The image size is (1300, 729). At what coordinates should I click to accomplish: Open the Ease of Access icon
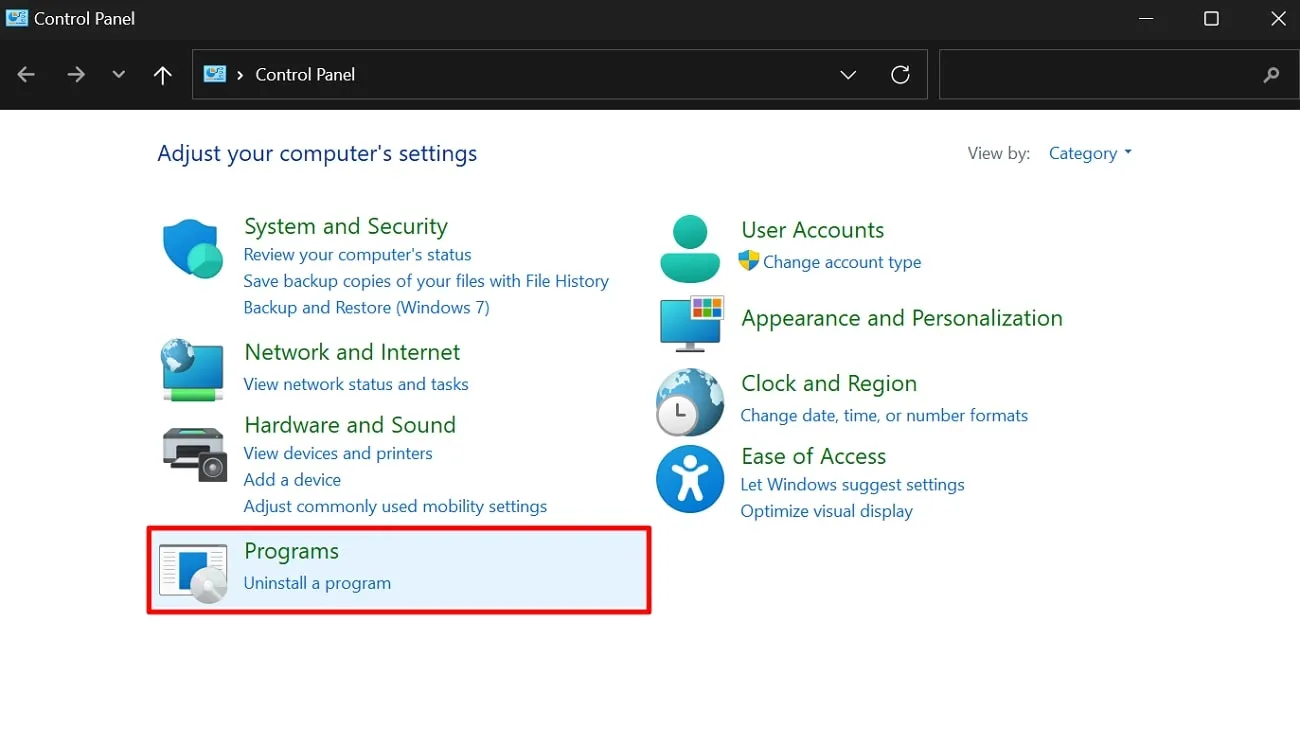tap(689, 479)
